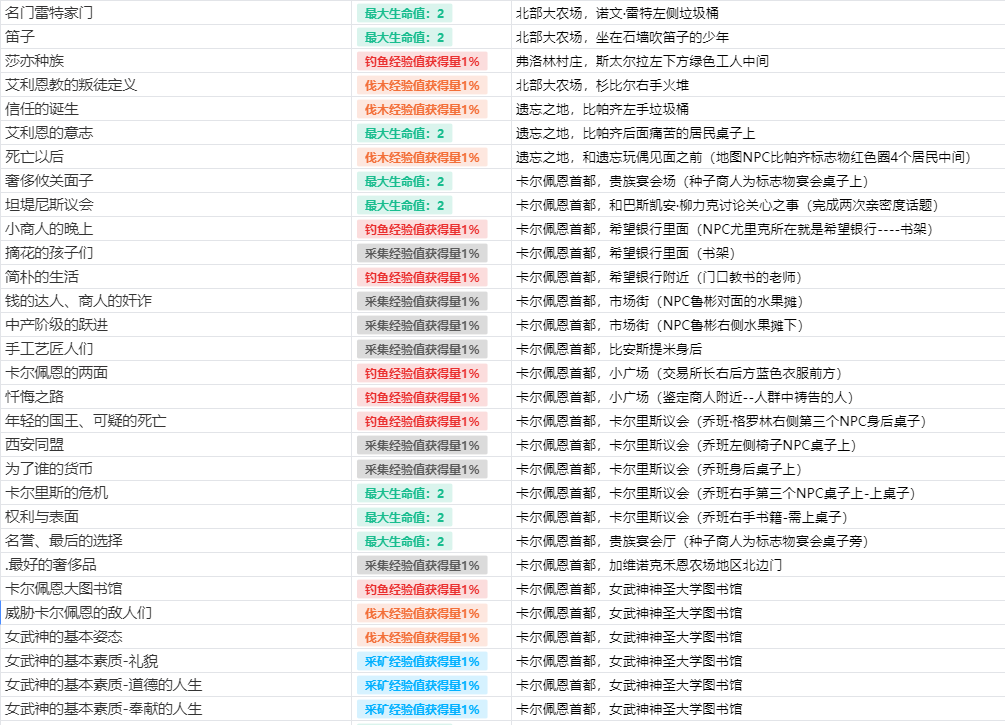
Task: Click the 简朴的生活 title cell
Action: point(176,277)
